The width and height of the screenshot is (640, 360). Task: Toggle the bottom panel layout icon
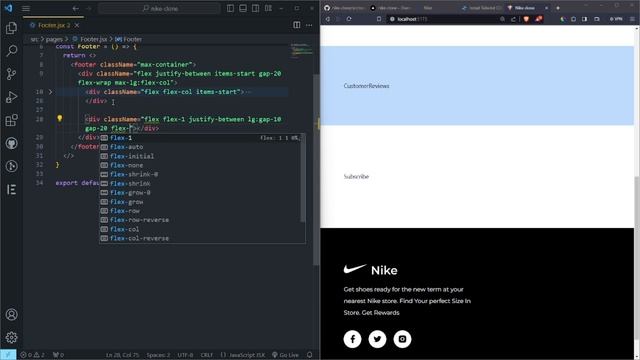pos(243,8)
